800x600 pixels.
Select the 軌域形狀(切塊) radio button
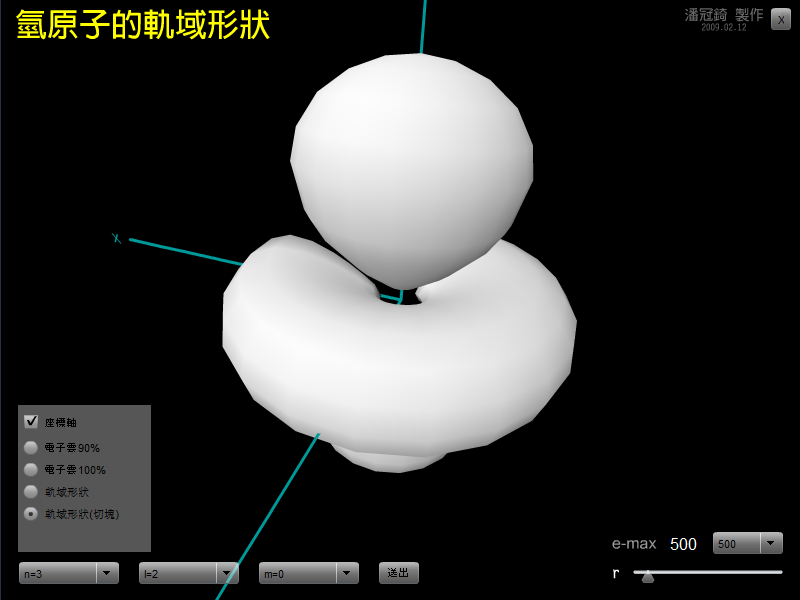tap(31, 513)
